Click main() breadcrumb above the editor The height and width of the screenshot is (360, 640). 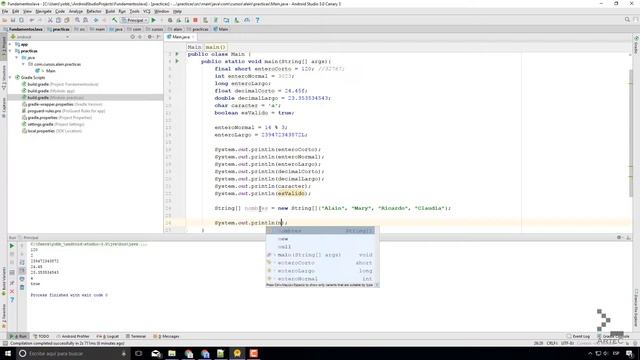coord(216,47)
